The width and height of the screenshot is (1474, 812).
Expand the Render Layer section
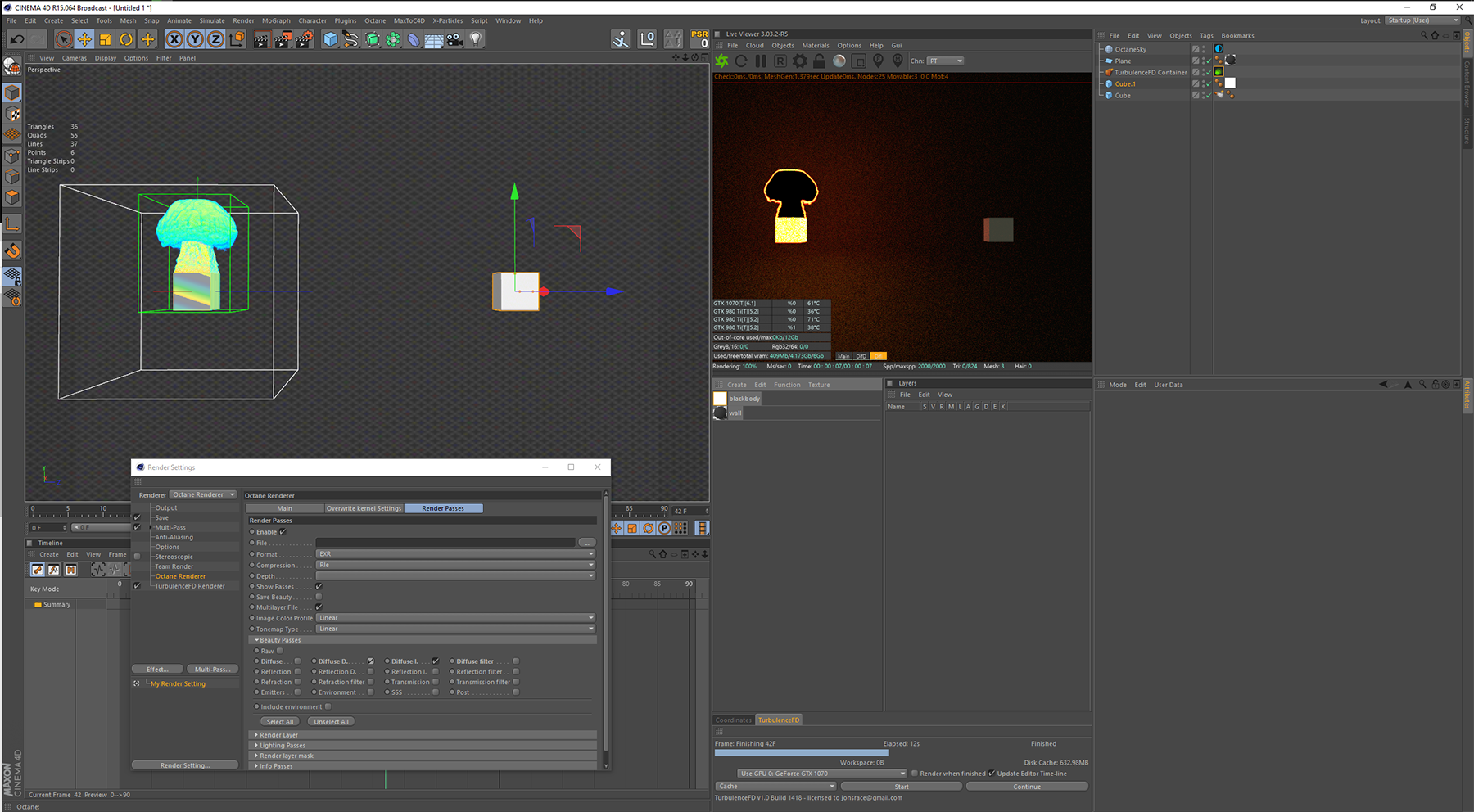coord(423,735)
